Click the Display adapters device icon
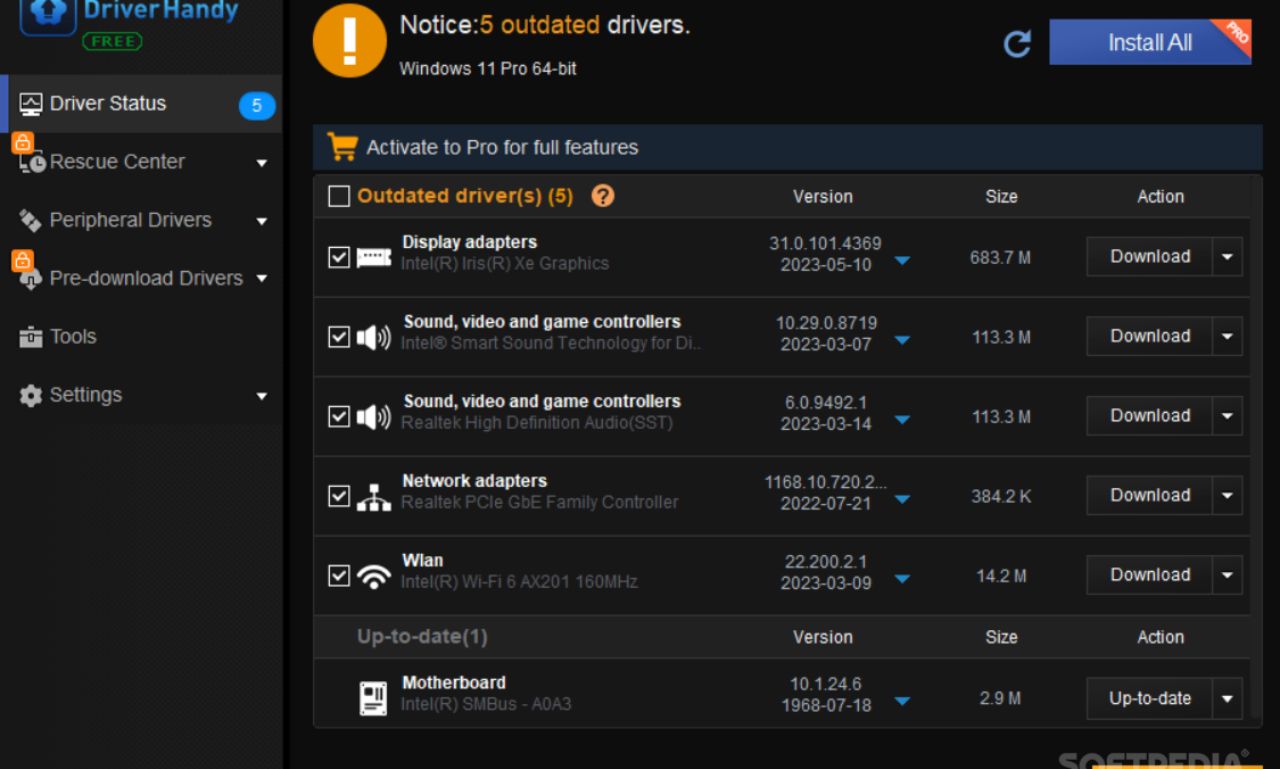 point(374,258)
